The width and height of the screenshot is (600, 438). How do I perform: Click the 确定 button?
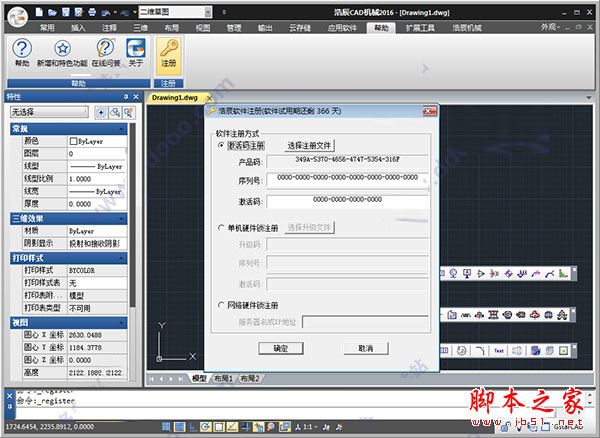[281, 348]
